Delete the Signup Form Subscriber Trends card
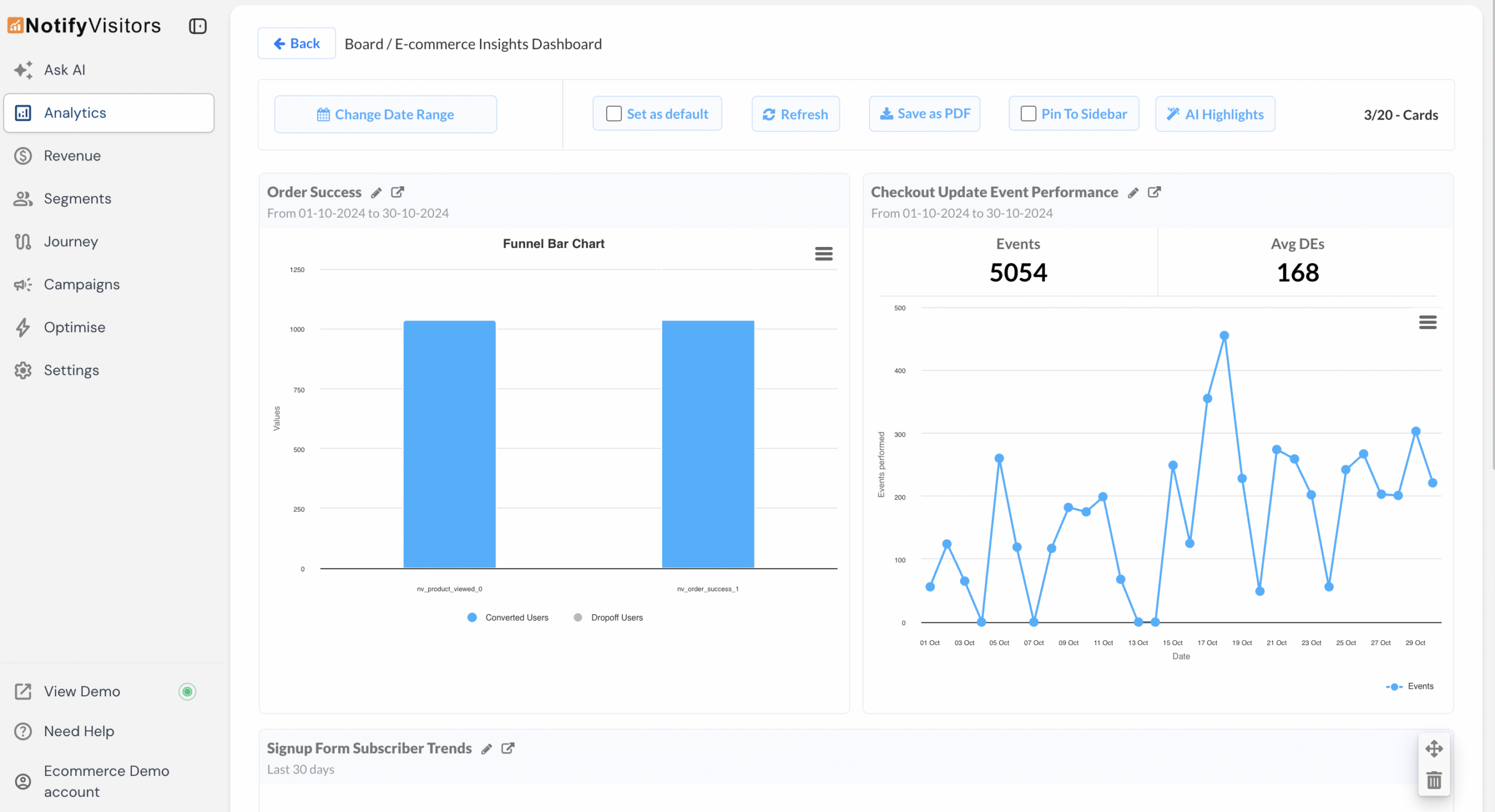 tap(1434, 780)
